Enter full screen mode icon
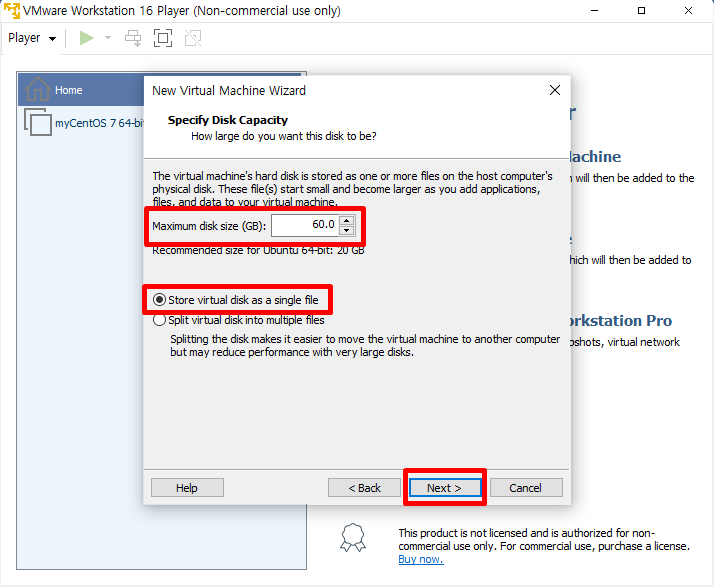 (163, 38)
